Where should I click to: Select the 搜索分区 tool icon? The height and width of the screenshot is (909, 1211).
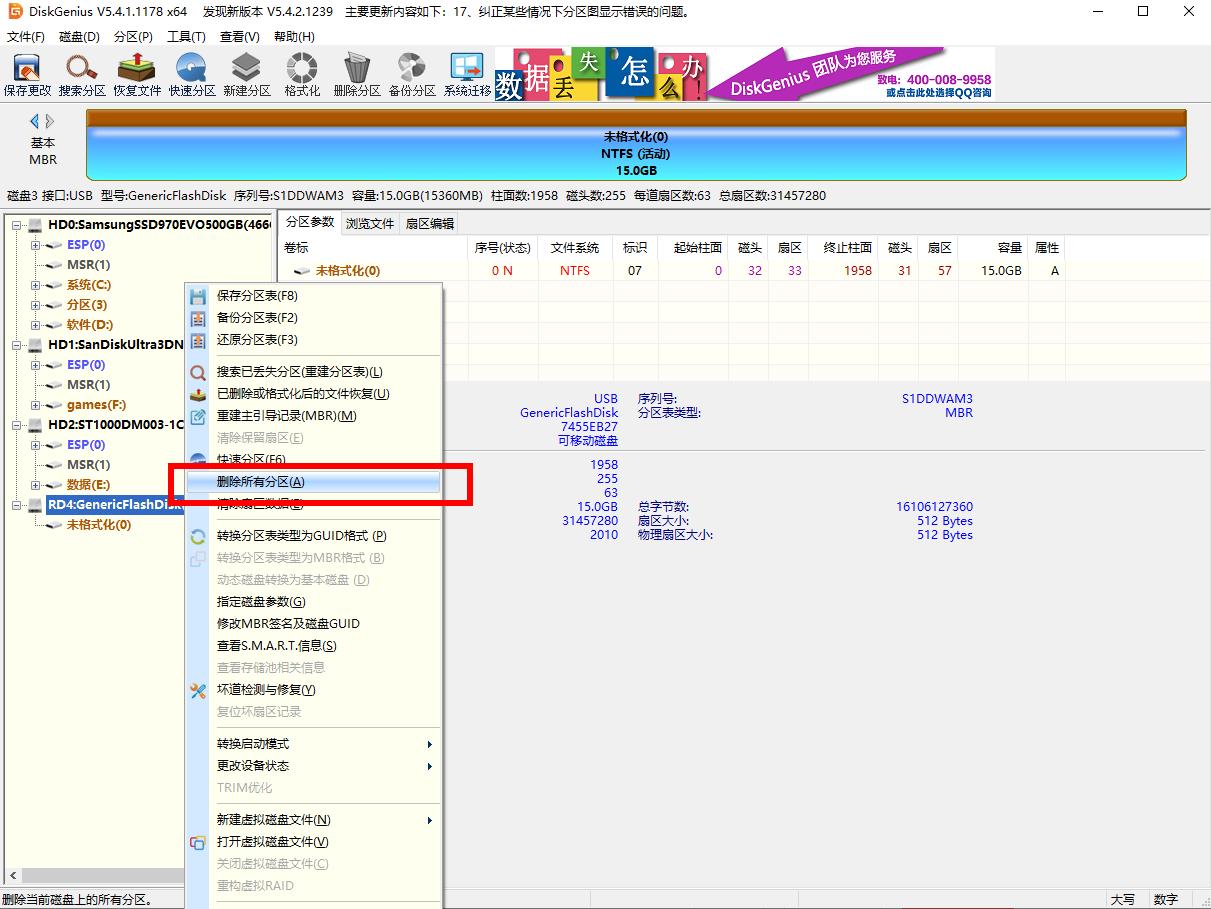point(82,73)
